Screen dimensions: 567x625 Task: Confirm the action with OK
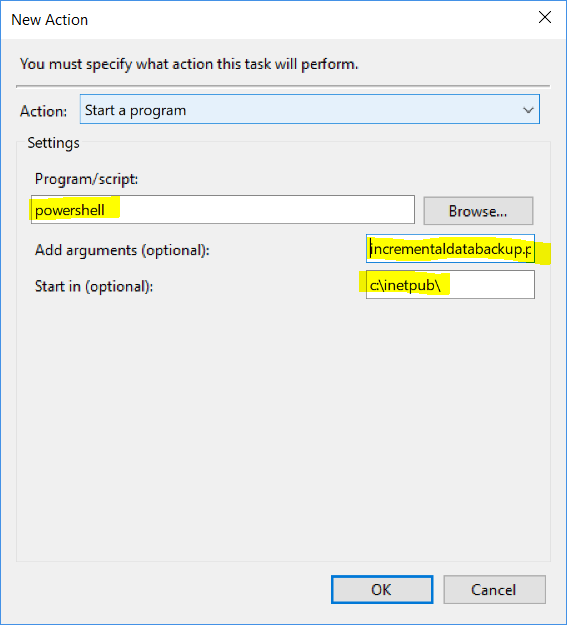point(382,590)
